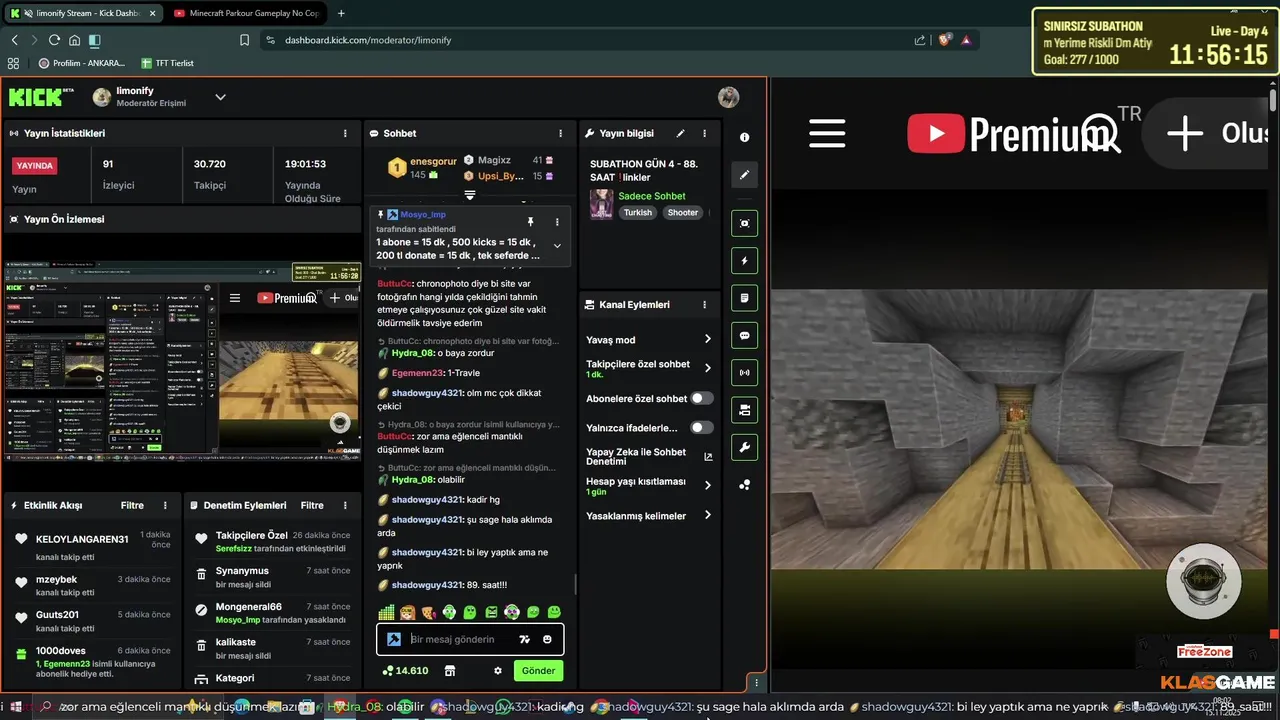This screenshot has width=1280, height=720.
Task: Click the 14.610 channel points balance
Action: 406,671
